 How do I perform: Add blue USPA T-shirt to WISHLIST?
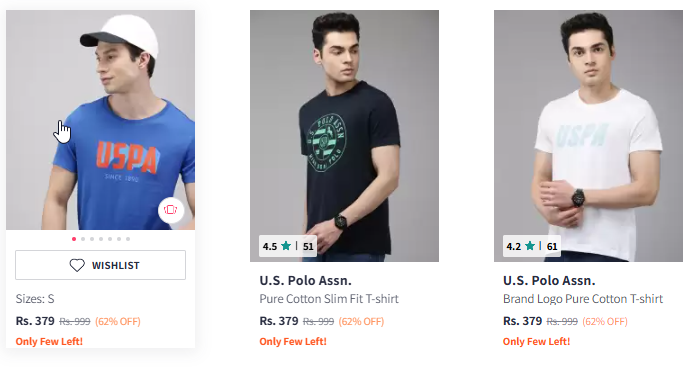click(x=100, y=265)
